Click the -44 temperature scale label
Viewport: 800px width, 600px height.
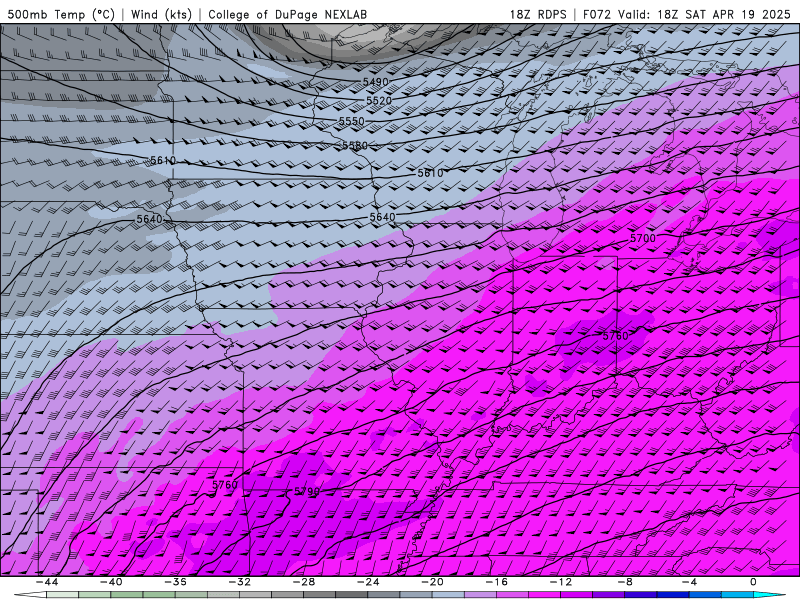coord(47,582)
